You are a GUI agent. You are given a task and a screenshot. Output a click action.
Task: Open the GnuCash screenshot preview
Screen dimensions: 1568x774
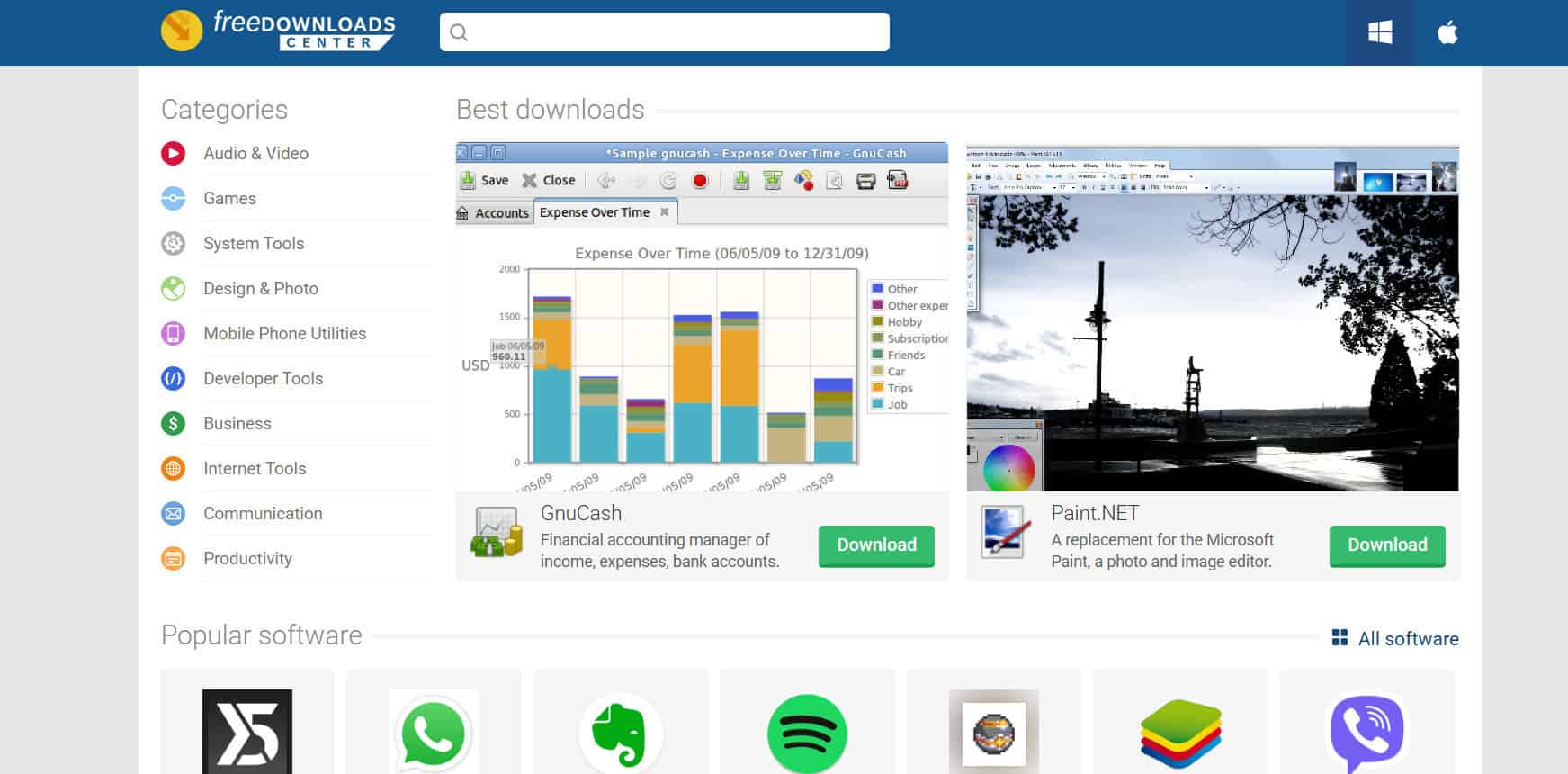[702, 317]
